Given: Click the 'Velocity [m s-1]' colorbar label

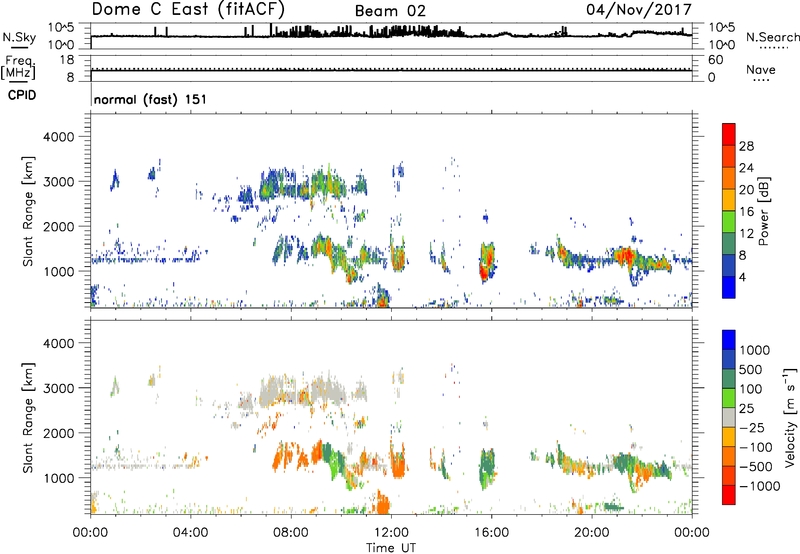Looking at the screenshot, I should click(790, 417).
